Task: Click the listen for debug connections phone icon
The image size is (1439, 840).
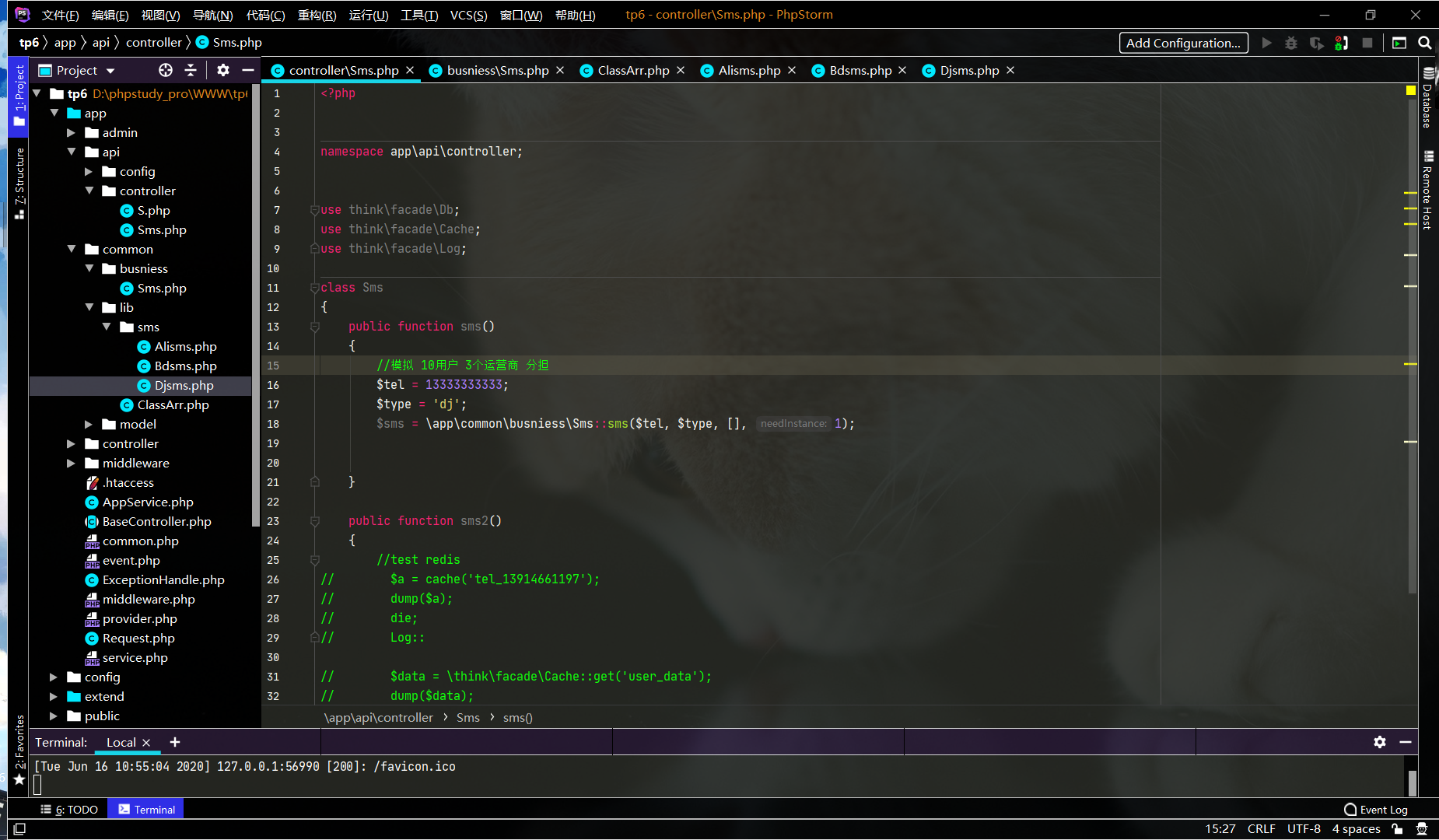Action: [1342, 43]
